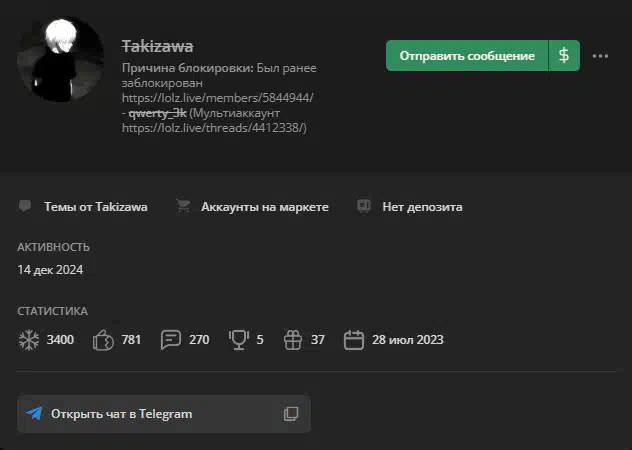Click the СТАТИСТИКА section heading

tap(52, 311)
